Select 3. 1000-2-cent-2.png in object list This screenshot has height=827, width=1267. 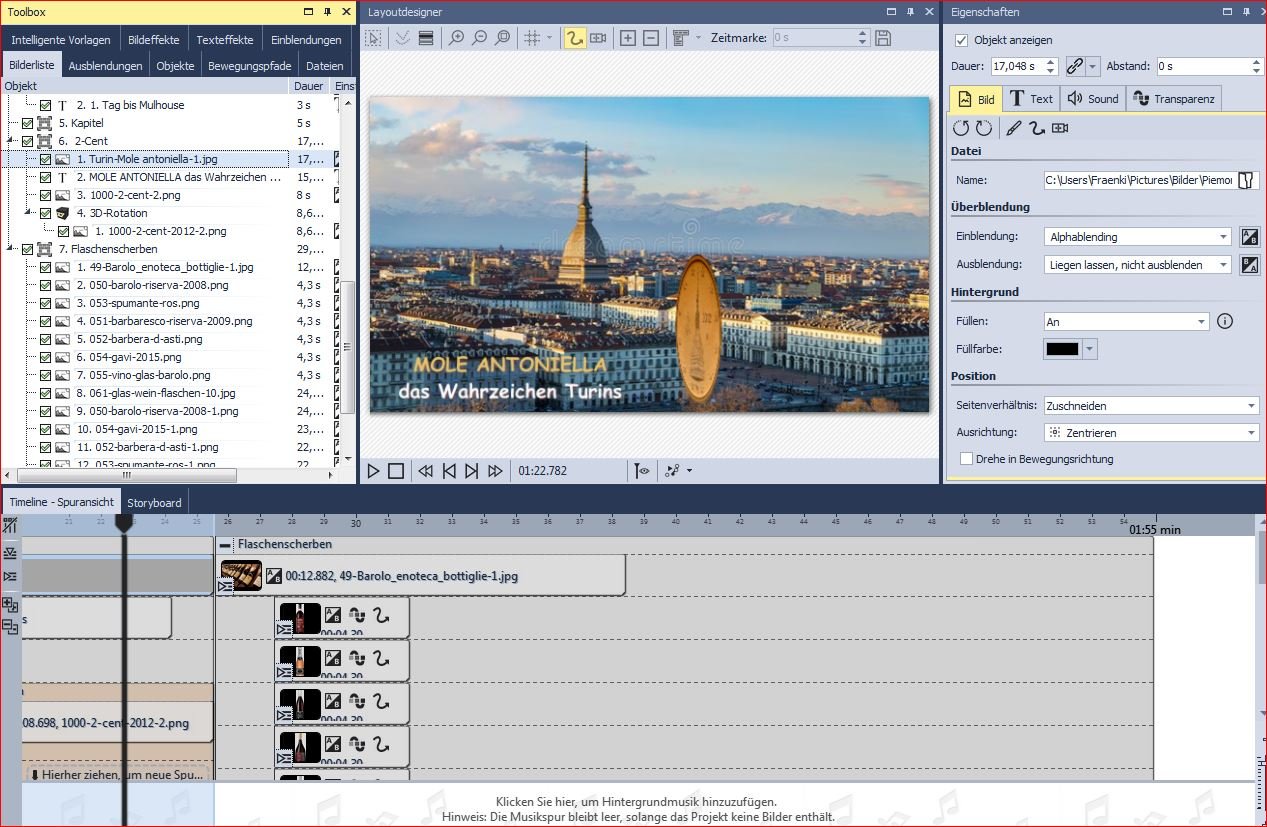tap(128, 195)
